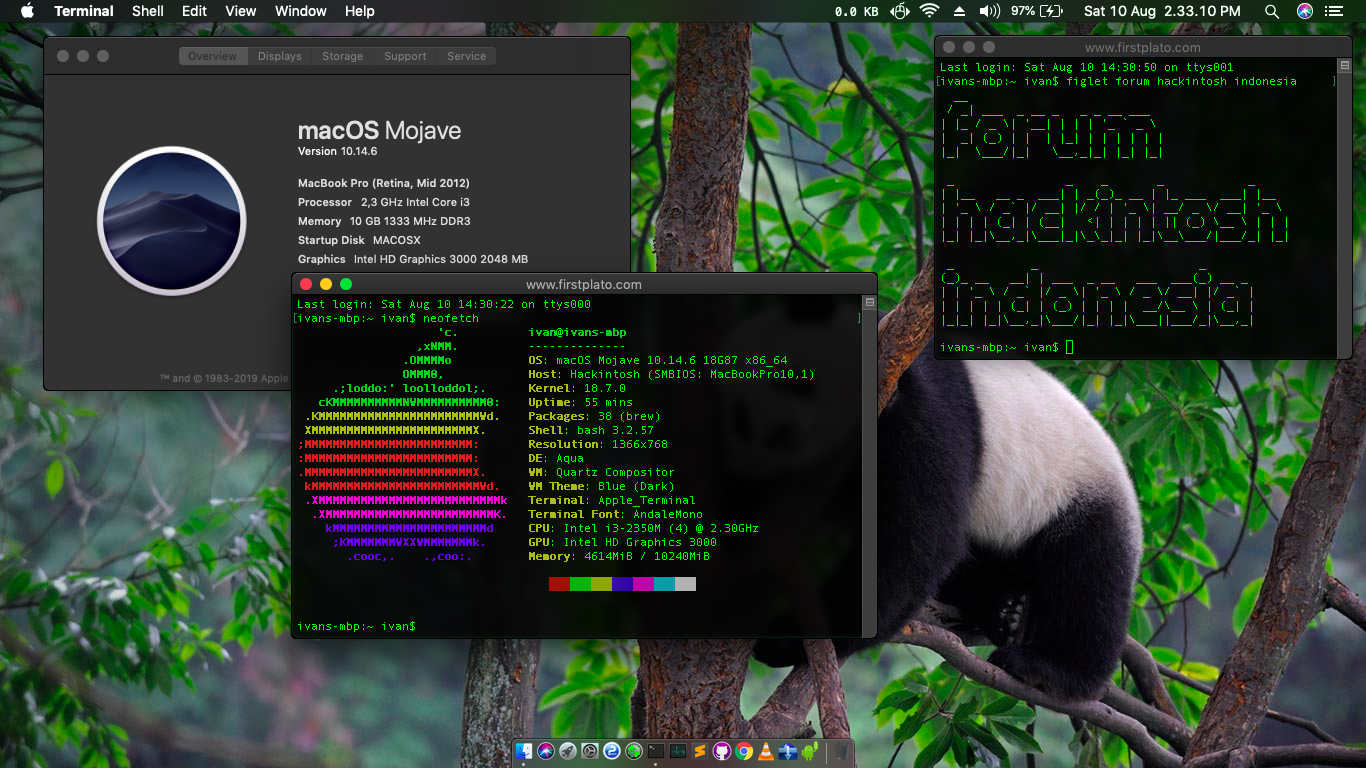
Task: Launch Sublime Text from the Dock
Action: click(700, 750)
